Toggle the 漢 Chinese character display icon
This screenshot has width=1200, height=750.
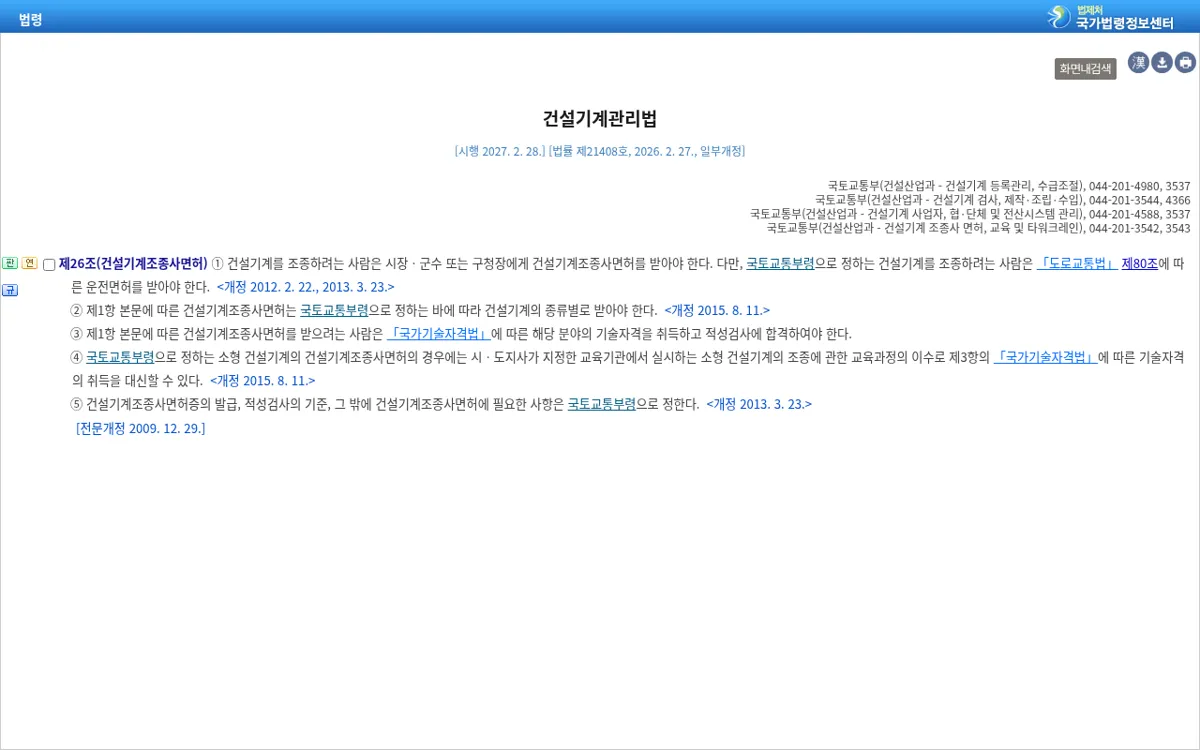(1138, 63)
